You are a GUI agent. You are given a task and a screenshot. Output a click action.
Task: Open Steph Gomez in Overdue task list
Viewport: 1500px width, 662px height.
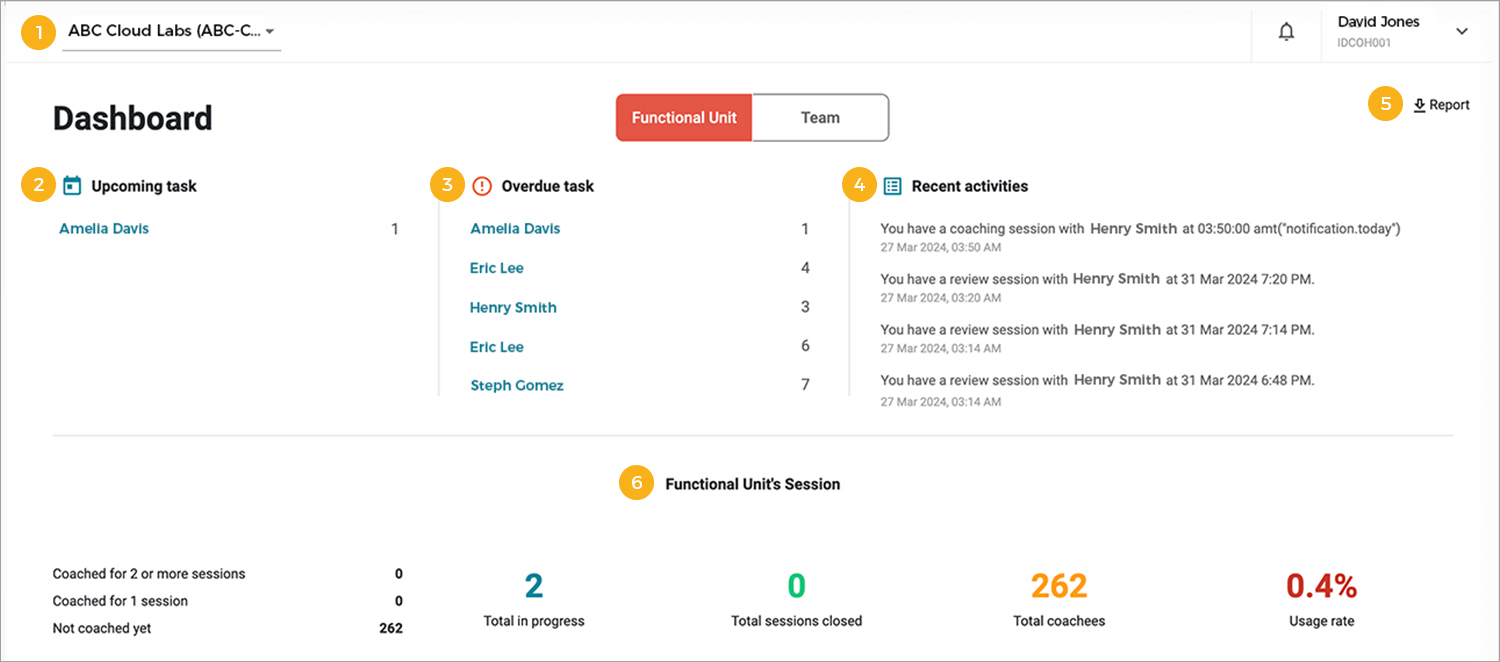click(517, 385)
